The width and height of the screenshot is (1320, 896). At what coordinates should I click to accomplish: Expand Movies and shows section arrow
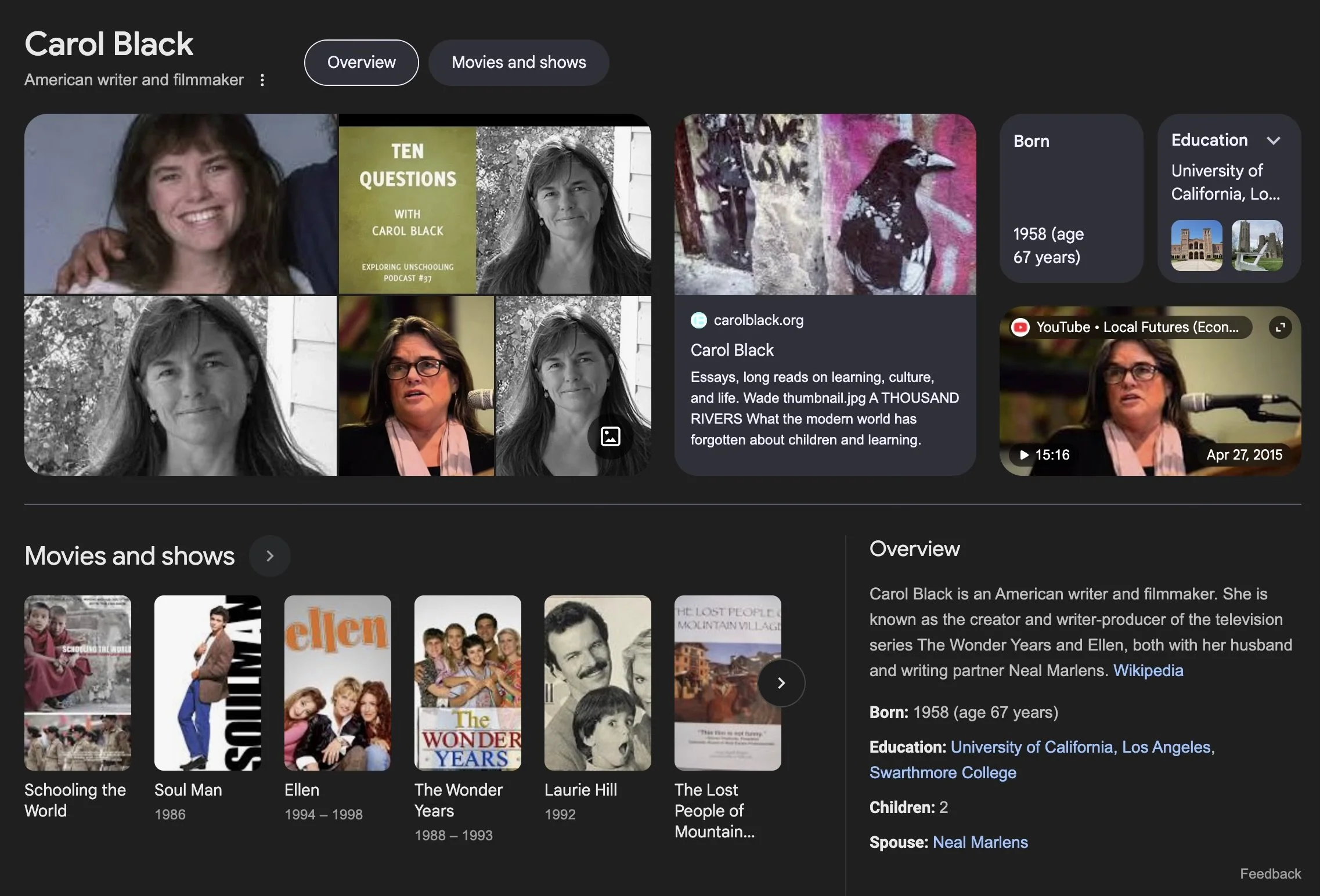coord(269,556)
